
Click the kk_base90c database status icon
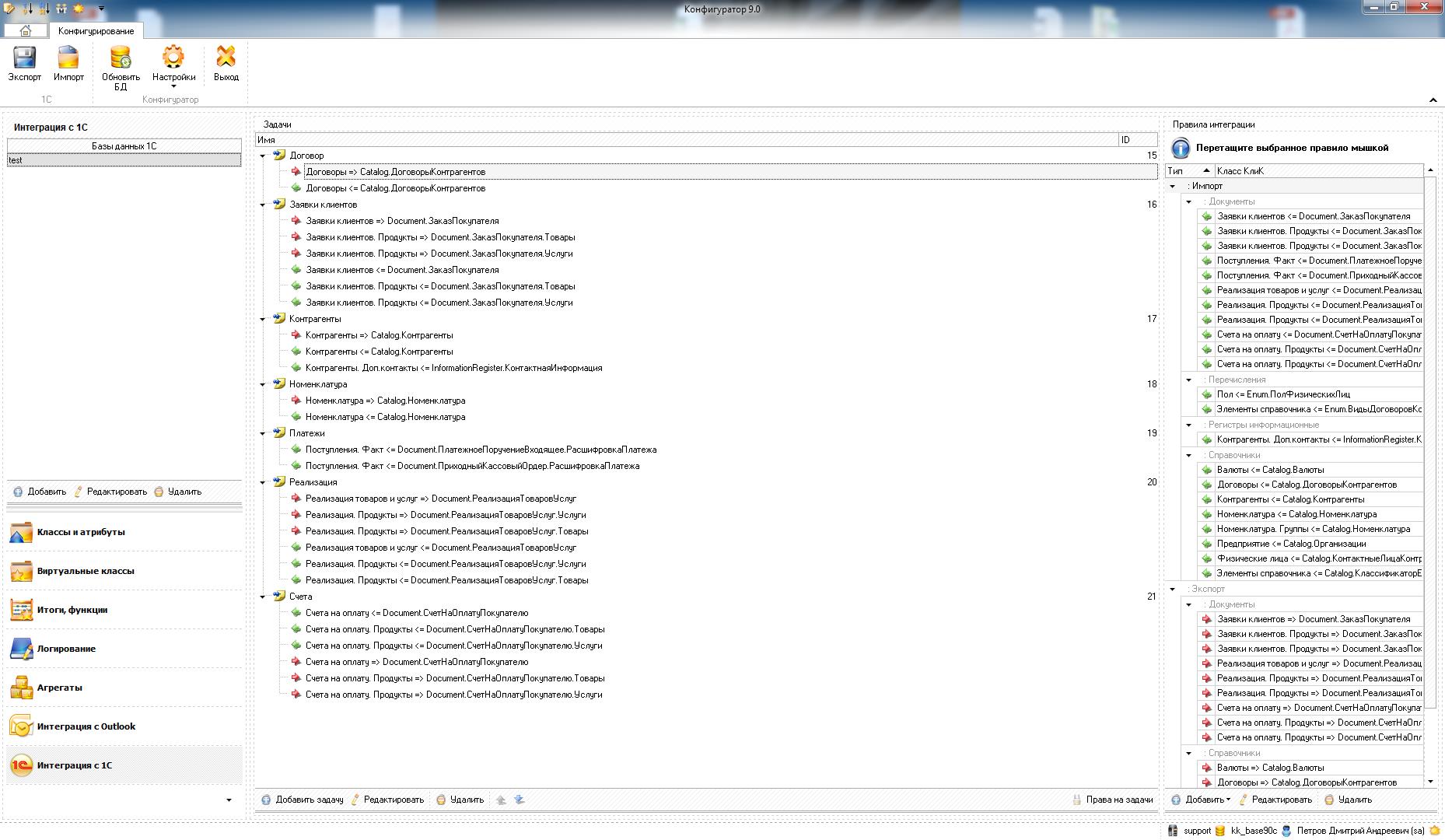[x=1220, y=831]
